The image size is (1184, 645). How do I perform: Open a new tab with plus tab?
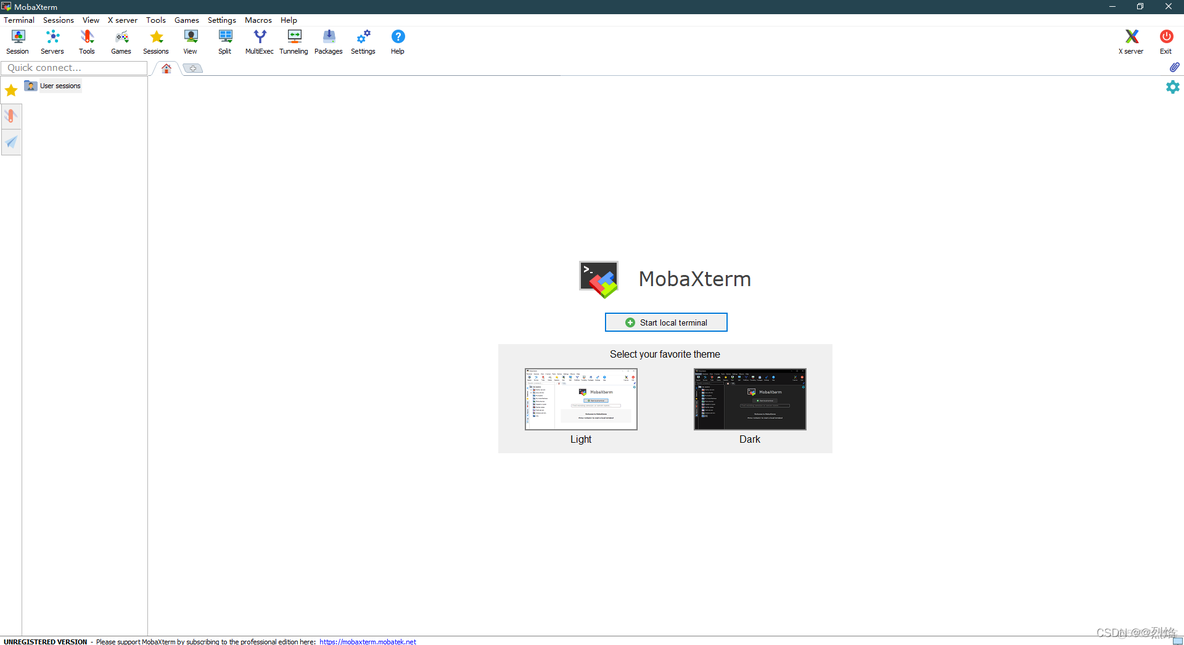tap(193, 69)
